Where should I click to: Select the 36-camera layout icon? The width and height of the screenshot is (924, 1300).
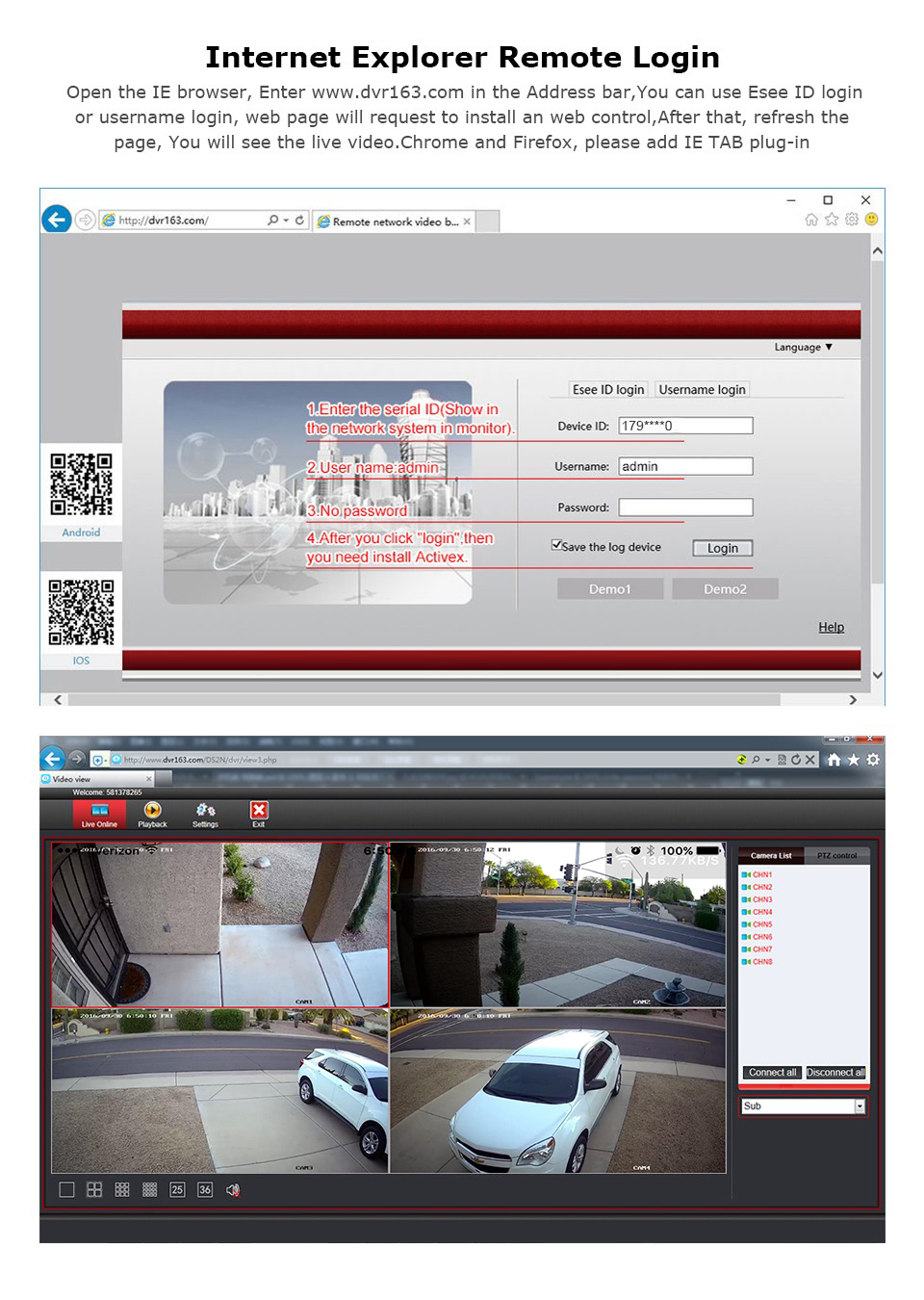pos(205,1190)
